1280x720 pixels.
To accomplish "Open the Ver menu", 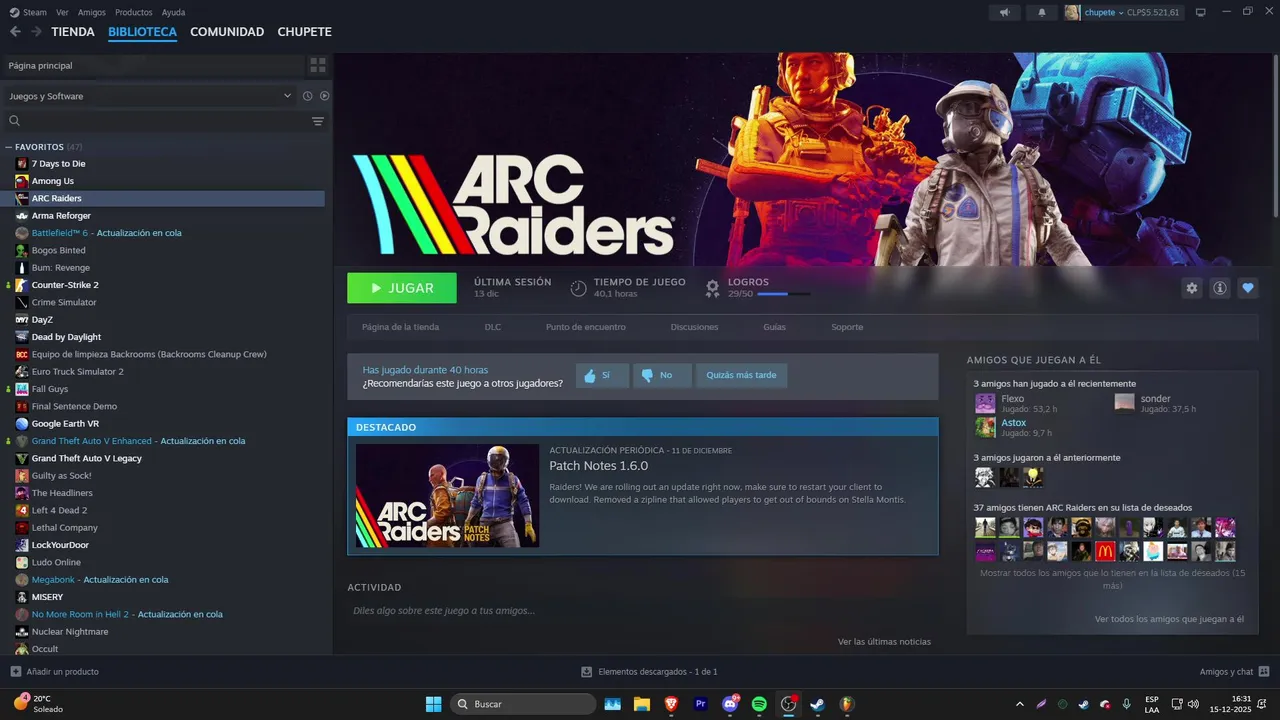I will (x=62, y=12).
